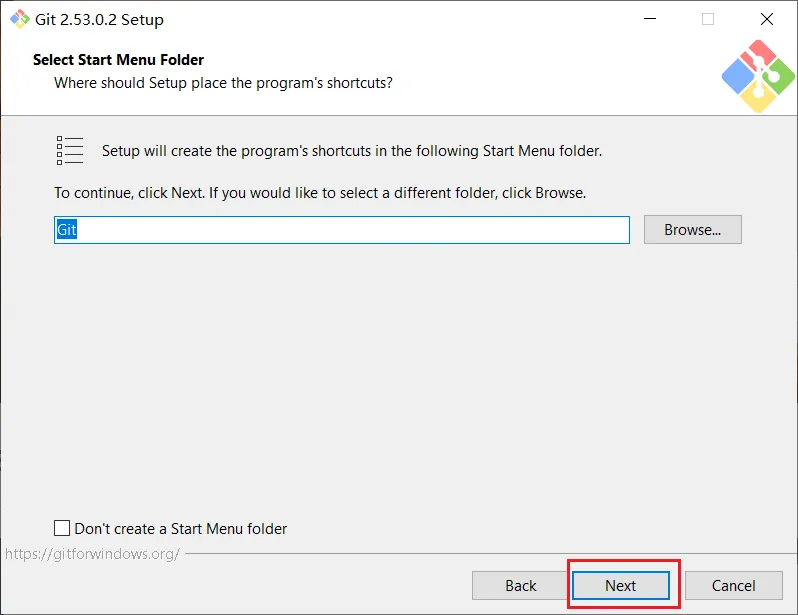Click blank area of Start Menu folder field
Image resolution: width=798 pixels, height=615 pixels.
[350, 230]
